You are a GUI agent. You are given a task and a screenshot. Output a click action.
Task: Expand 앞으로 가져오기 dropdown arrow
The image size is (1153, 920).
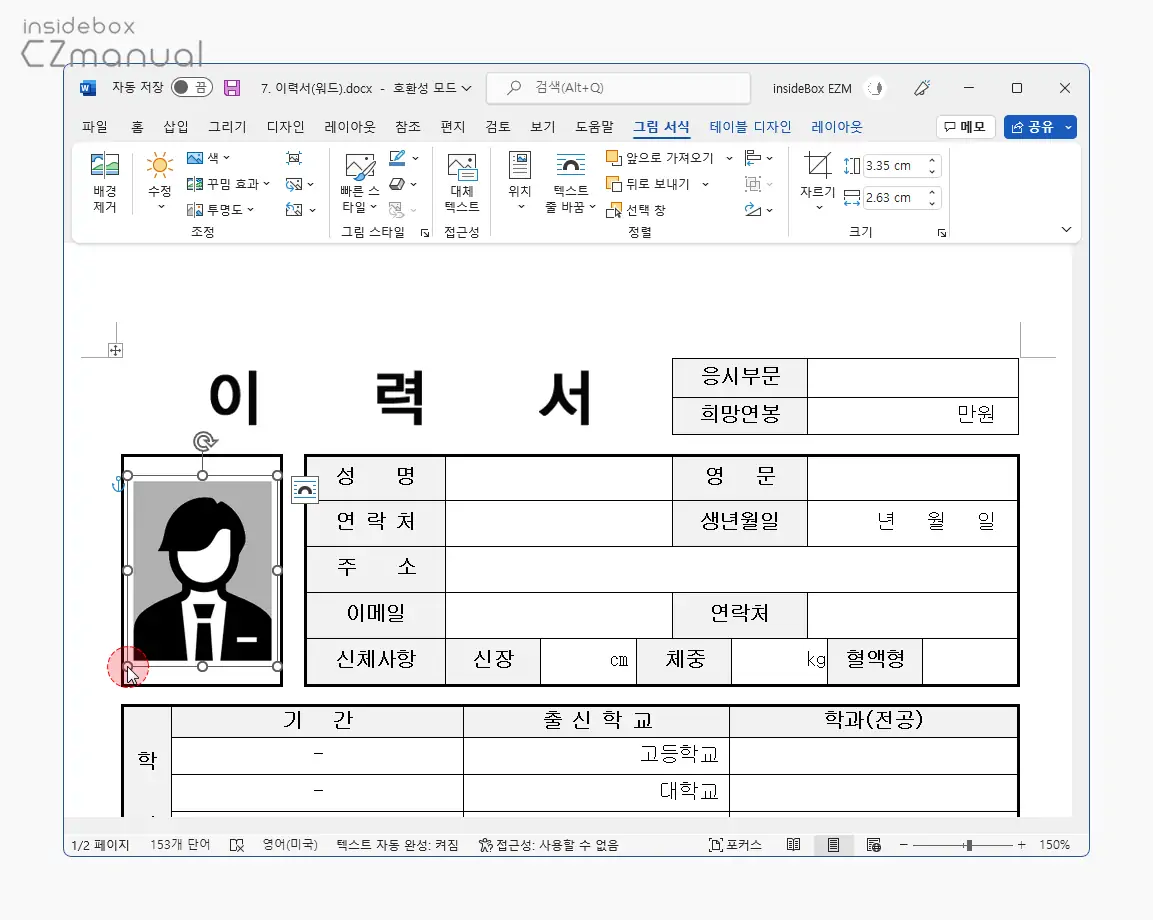[729, 158]
